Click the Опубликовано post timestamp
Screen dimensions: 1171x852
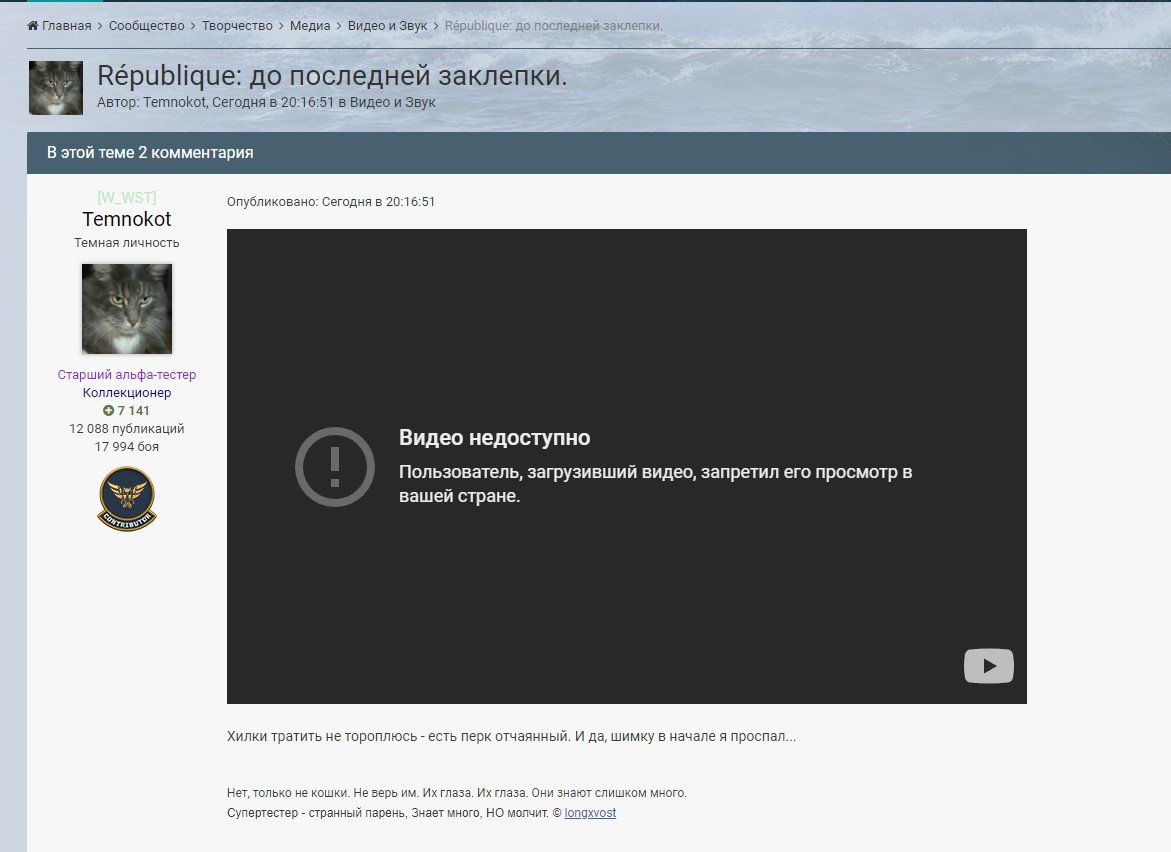(331, 202)
